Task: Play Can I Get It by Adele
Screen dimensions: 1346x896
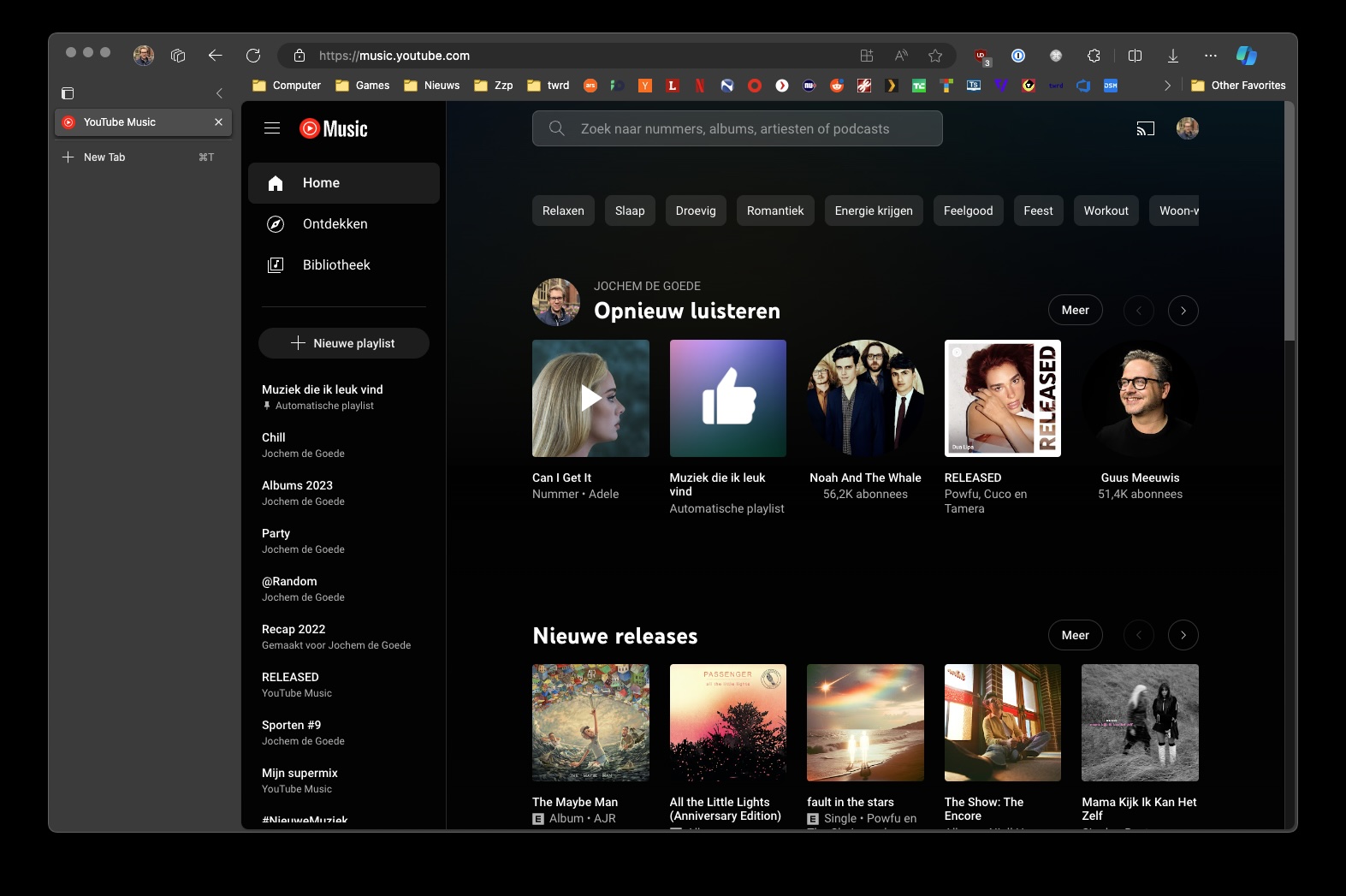Action: coord(590,398)
